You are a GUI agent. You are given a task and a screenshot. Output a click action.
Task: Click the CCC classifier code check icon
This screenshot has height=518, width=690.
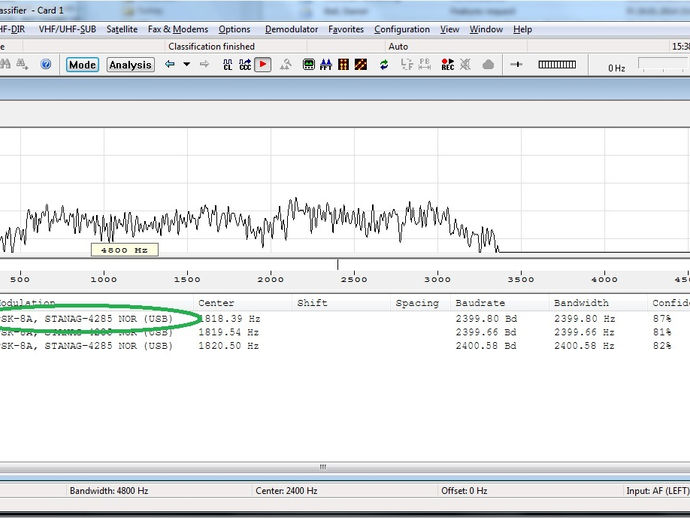(245, 65)
